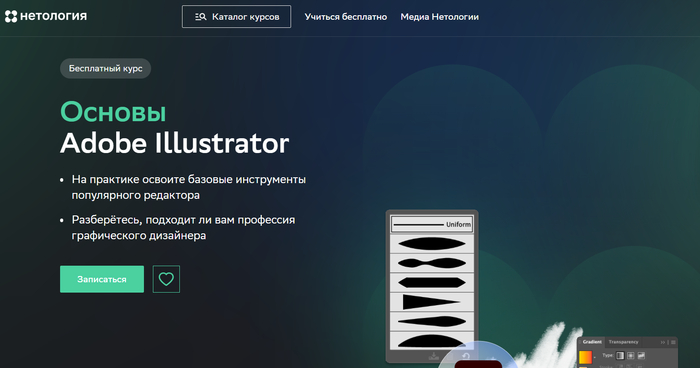Switch to the Transparency tab in illustration
Image resolution: width=700 pixels, height=368 pixels.
[623, 342]
